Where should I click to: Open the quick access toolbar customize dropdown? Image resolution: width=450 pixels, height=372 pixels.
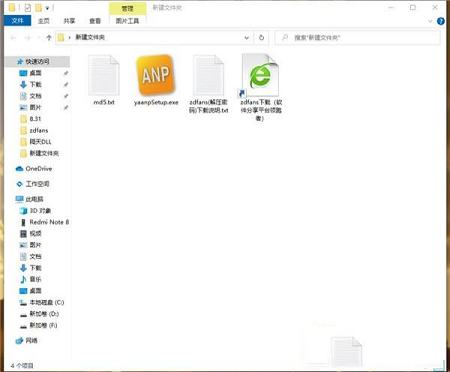point(47,8)
